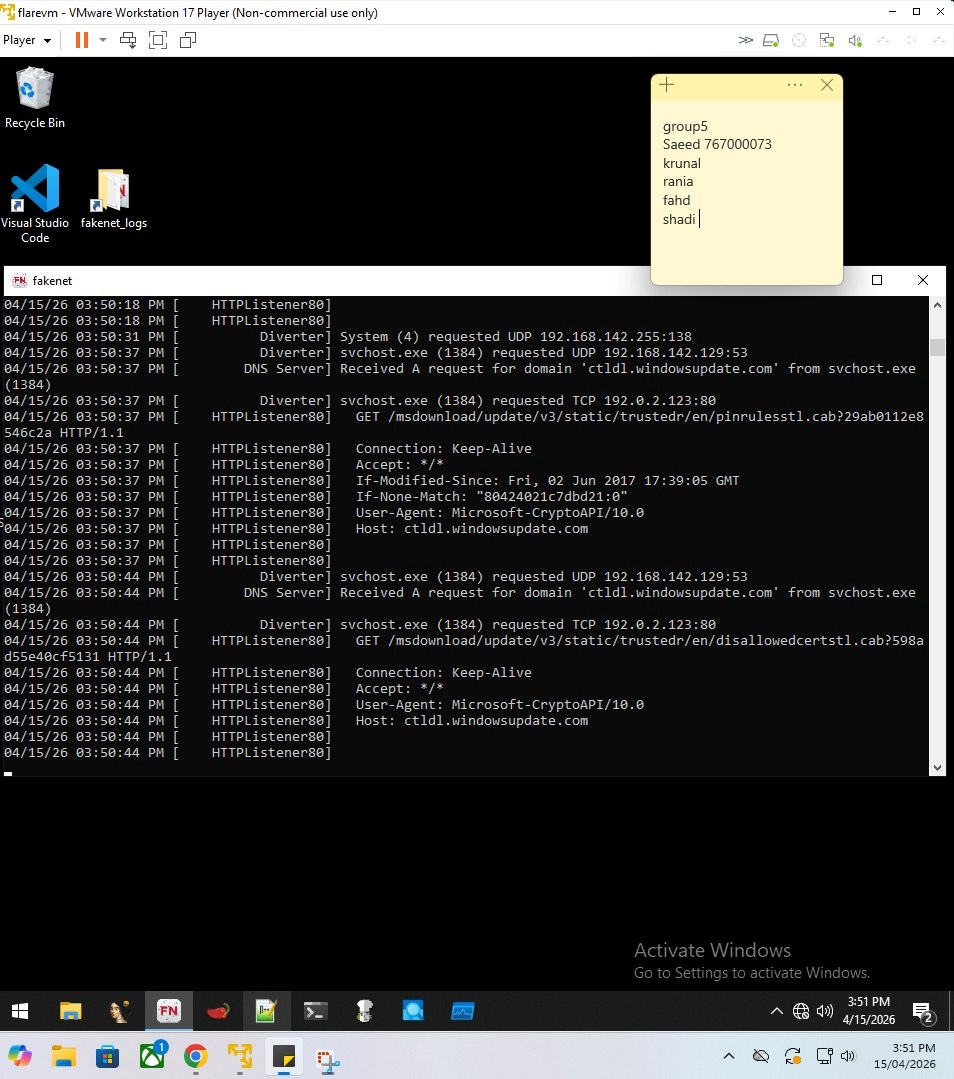Close the yellow sticky note
The width and height of the screenshot is (954, 1079).
pyautogui.click(x=827, y=85)
